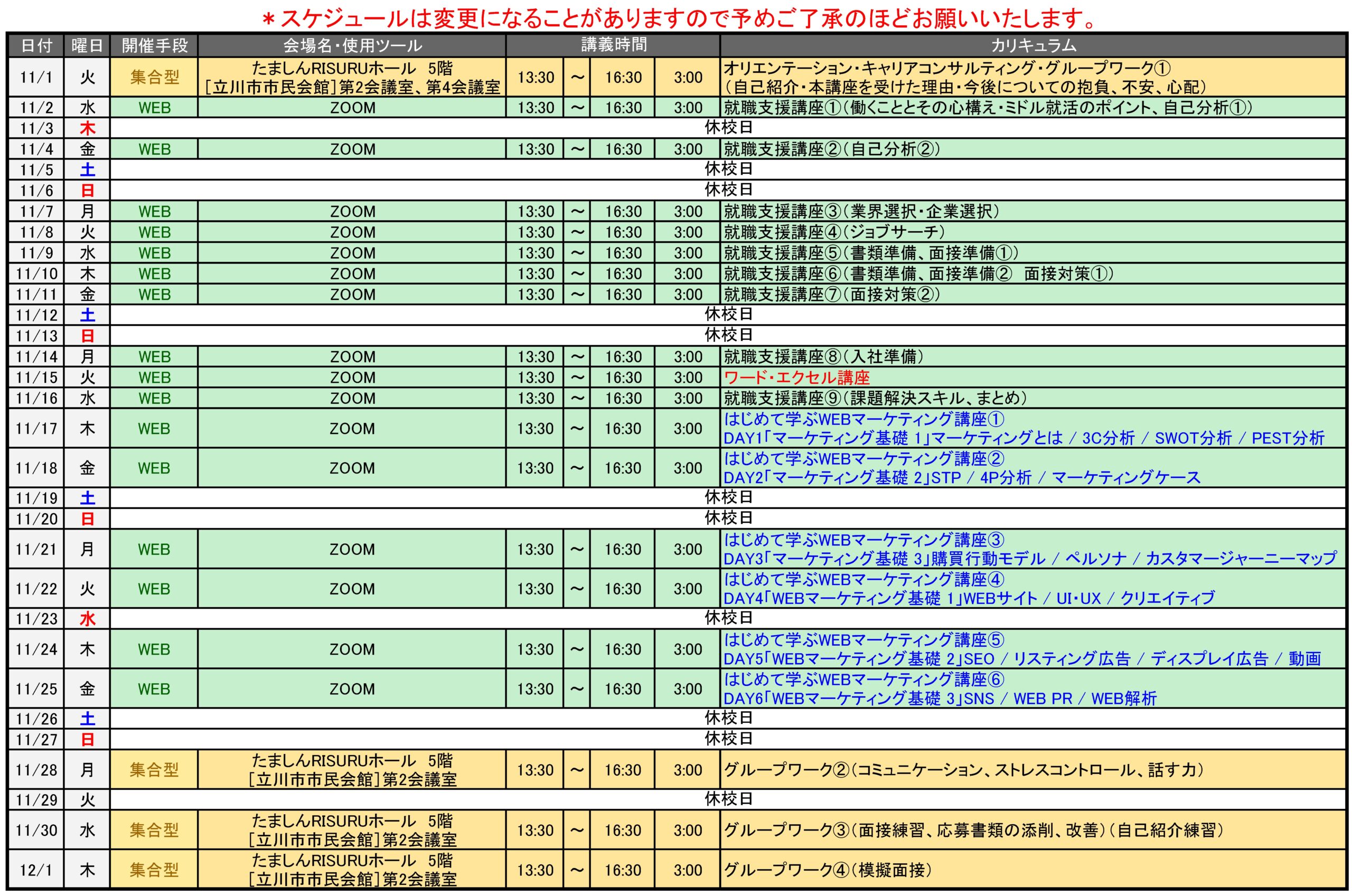Click the 日付 column header
Viewport: 1352px width, 896px height.
coord(36,46)
